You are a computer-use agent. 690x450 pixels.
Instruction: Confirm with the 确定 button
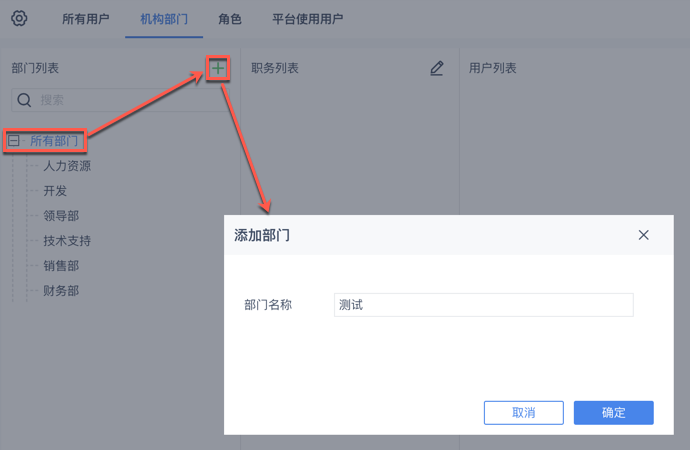pyautogui.click(x=613, y=413)
